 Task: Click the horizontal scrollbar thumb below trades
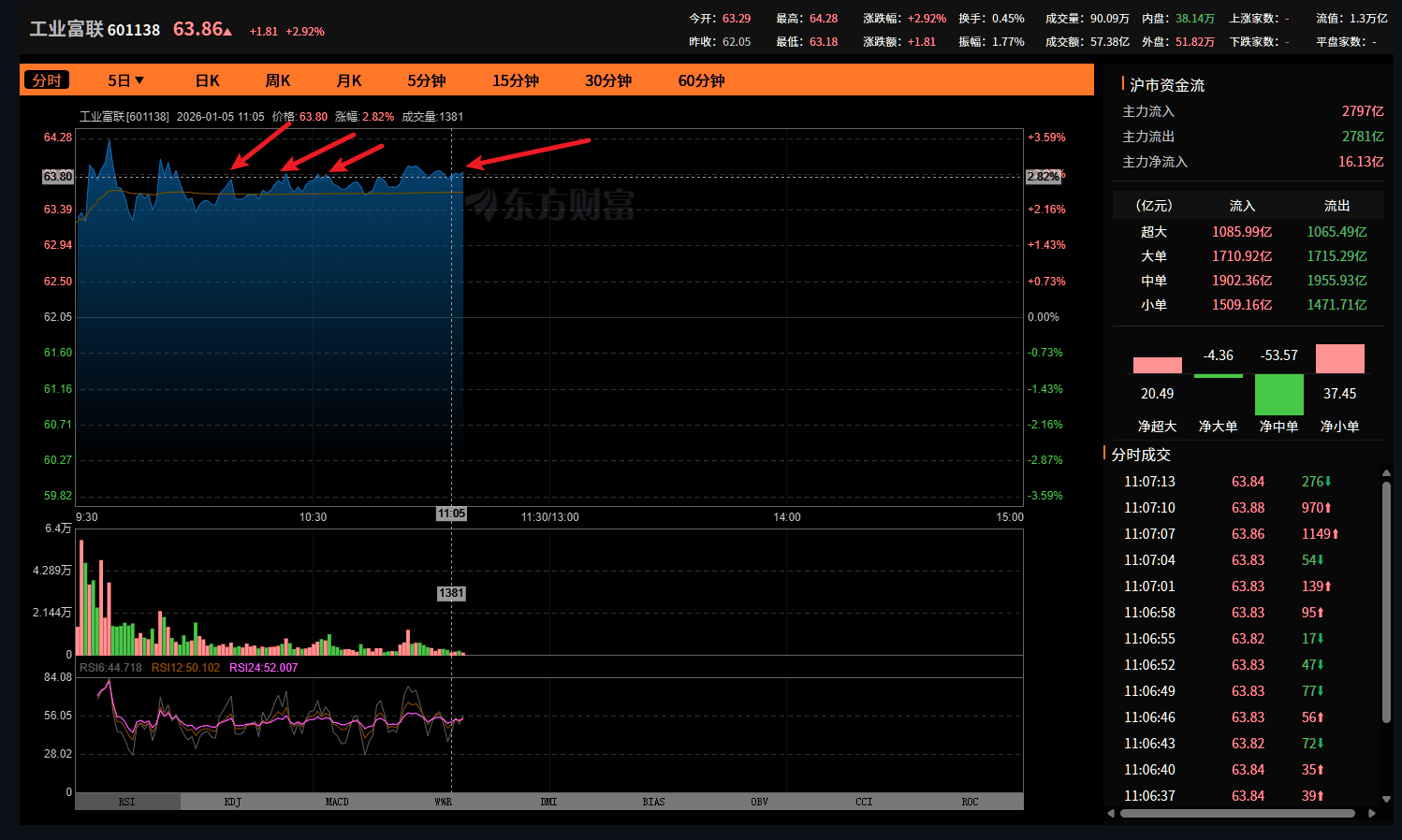[1237, 814]
